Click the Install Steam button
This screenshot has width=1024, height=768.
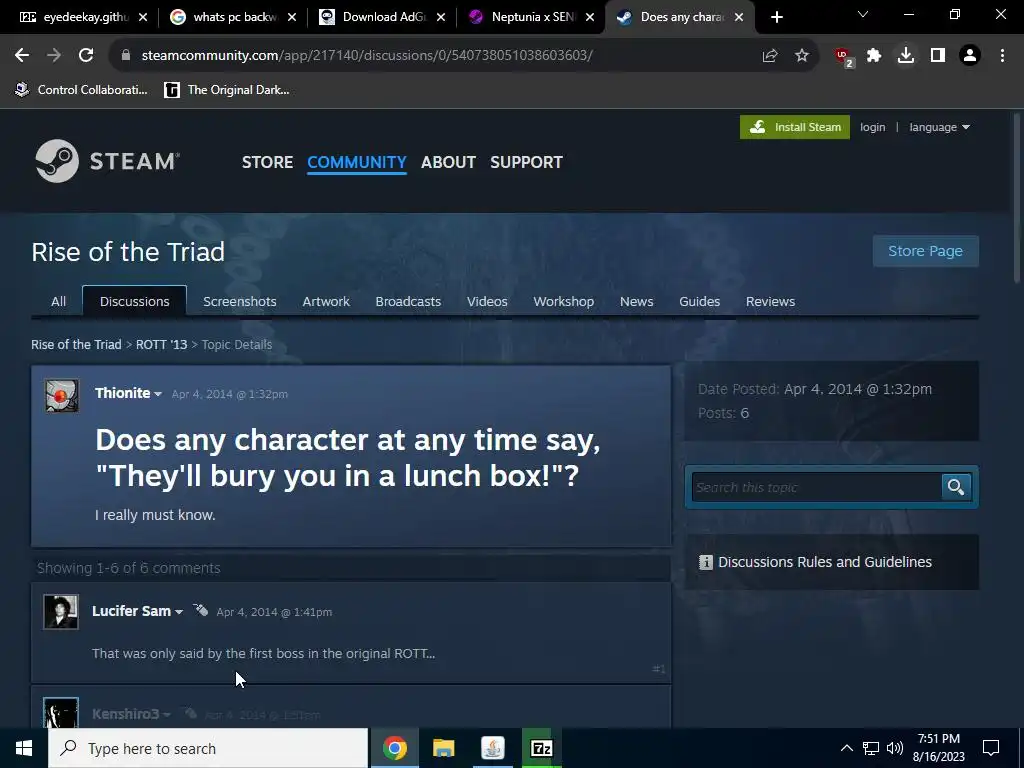click(795, 127)
